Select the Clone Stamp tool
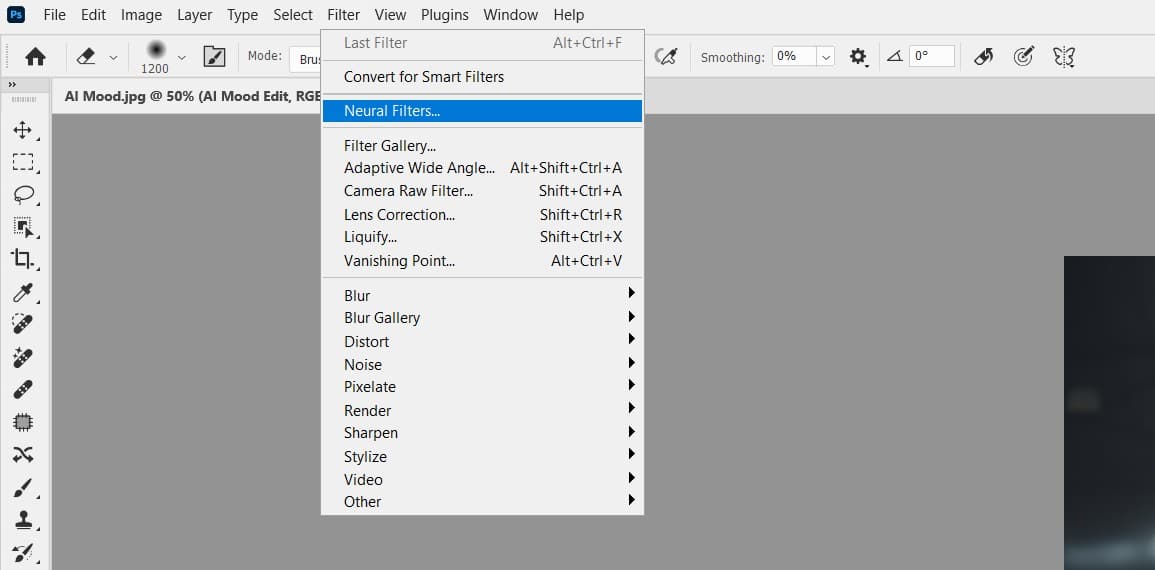 click(x=23, y=519)
